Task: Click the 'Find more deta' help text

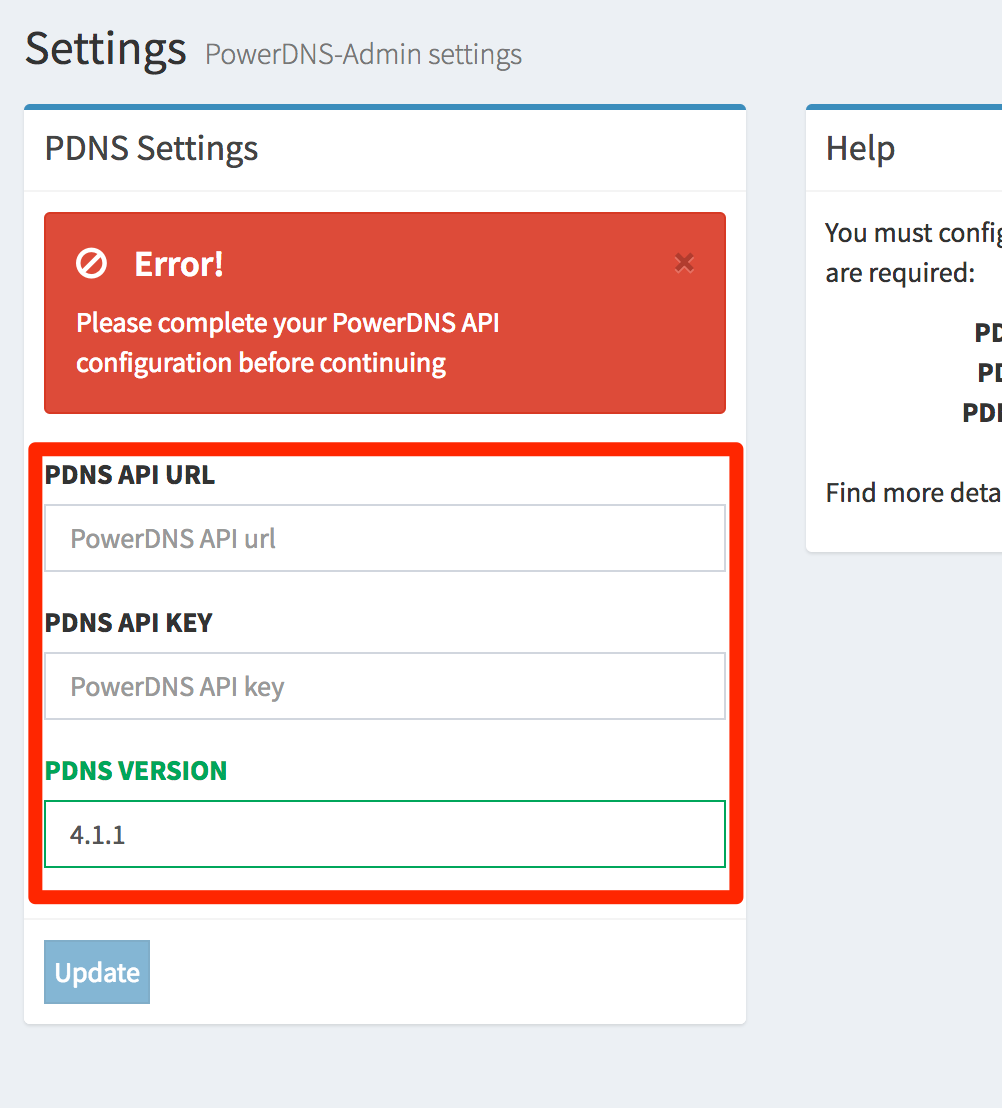Action: (913, 493)
